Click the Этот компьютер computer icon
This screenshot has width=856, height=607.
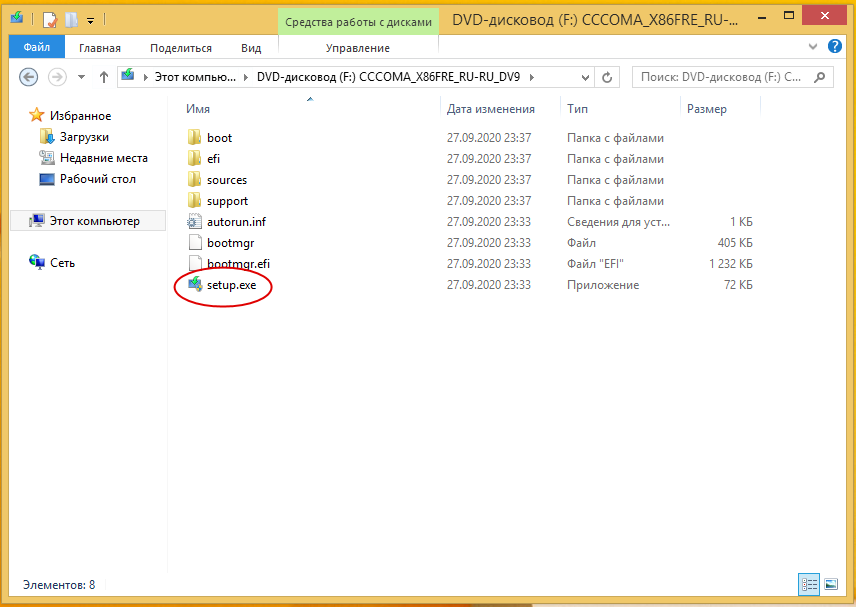pyautogui.click(x=37, y=221)
